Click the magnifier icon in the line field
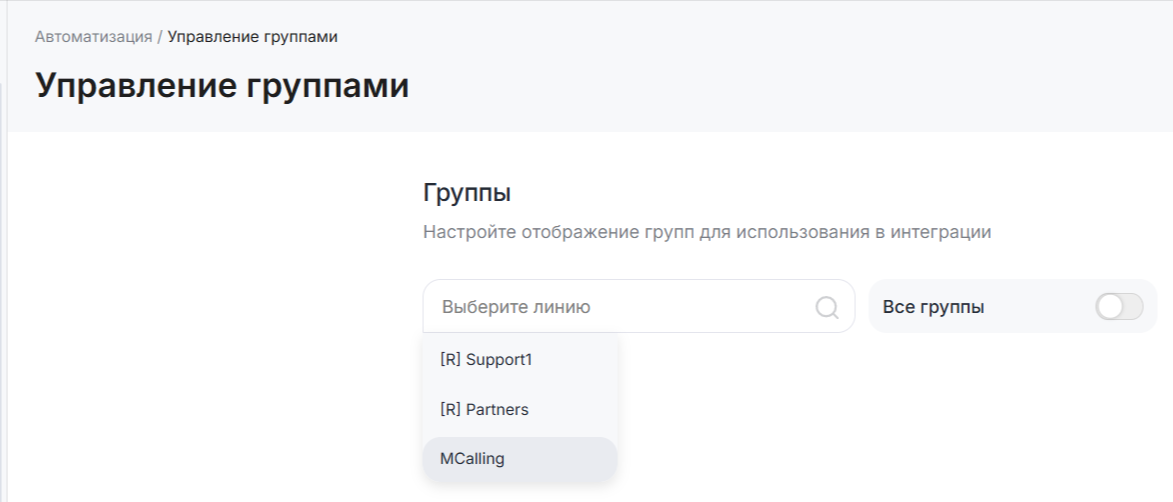The width and height of the screenshot is (1173, 502). pyautogui.click(x=827, y=307)
